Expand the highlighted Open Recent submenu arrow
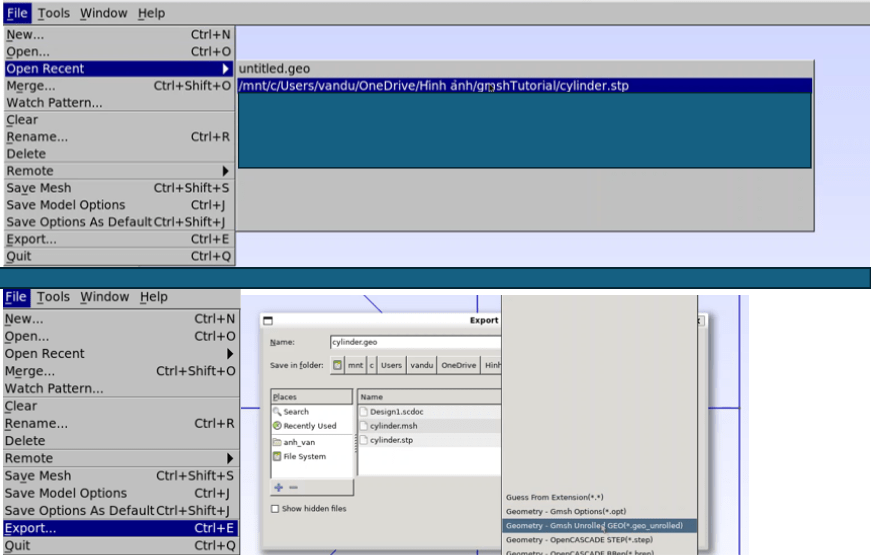The image size is (874, 555). tap(226, 69)
